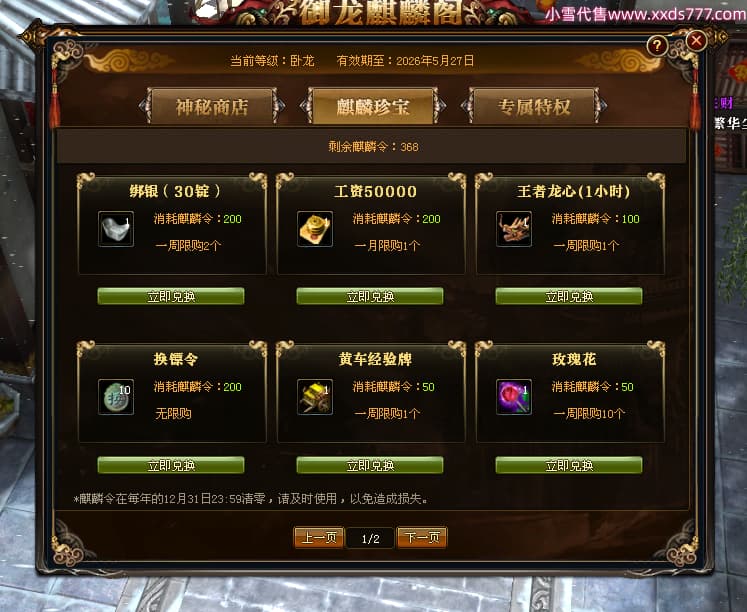This screenshot has width=747, height=612.
Task: Switch to the 神秘商店 tab
Action: pyautogui.click(x=212, y=106)
